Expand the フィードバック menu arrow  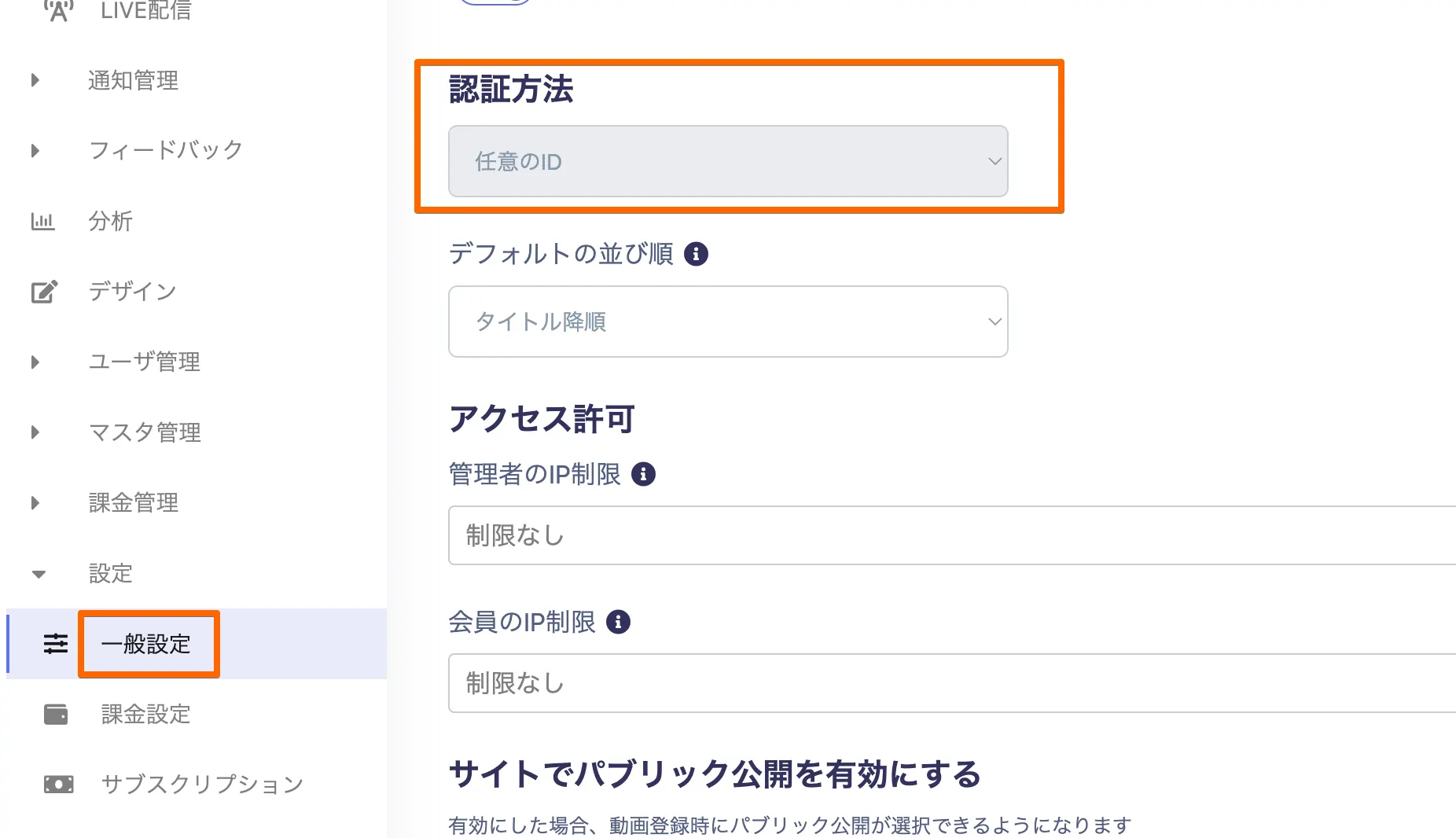pos(35,150)
